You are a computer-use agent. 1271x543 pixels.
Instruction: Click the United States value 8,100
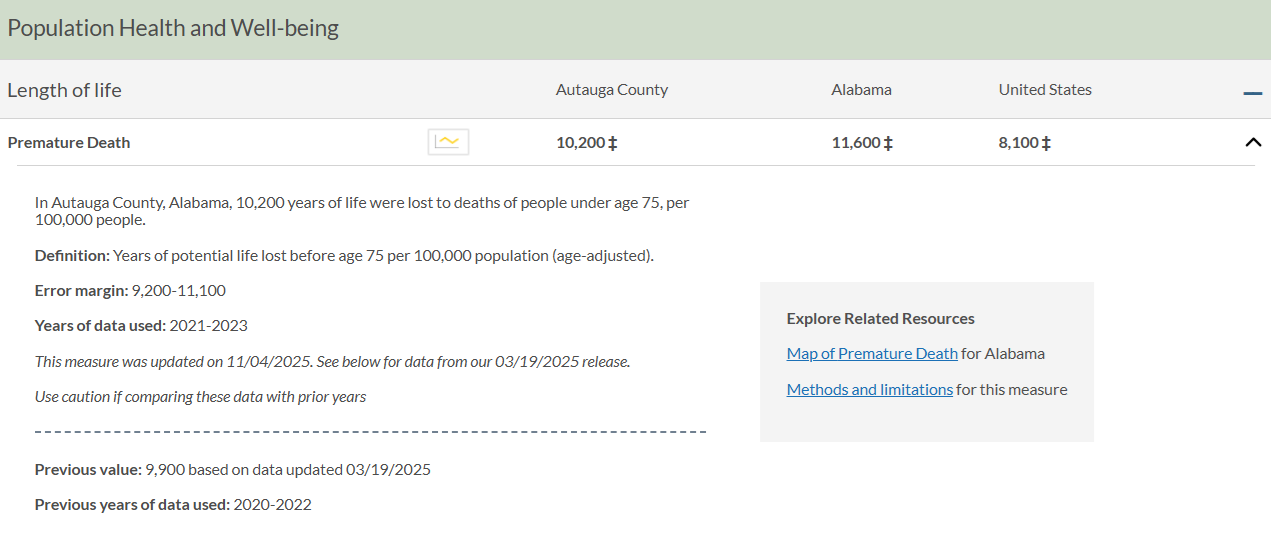[x=1018, y=143]
